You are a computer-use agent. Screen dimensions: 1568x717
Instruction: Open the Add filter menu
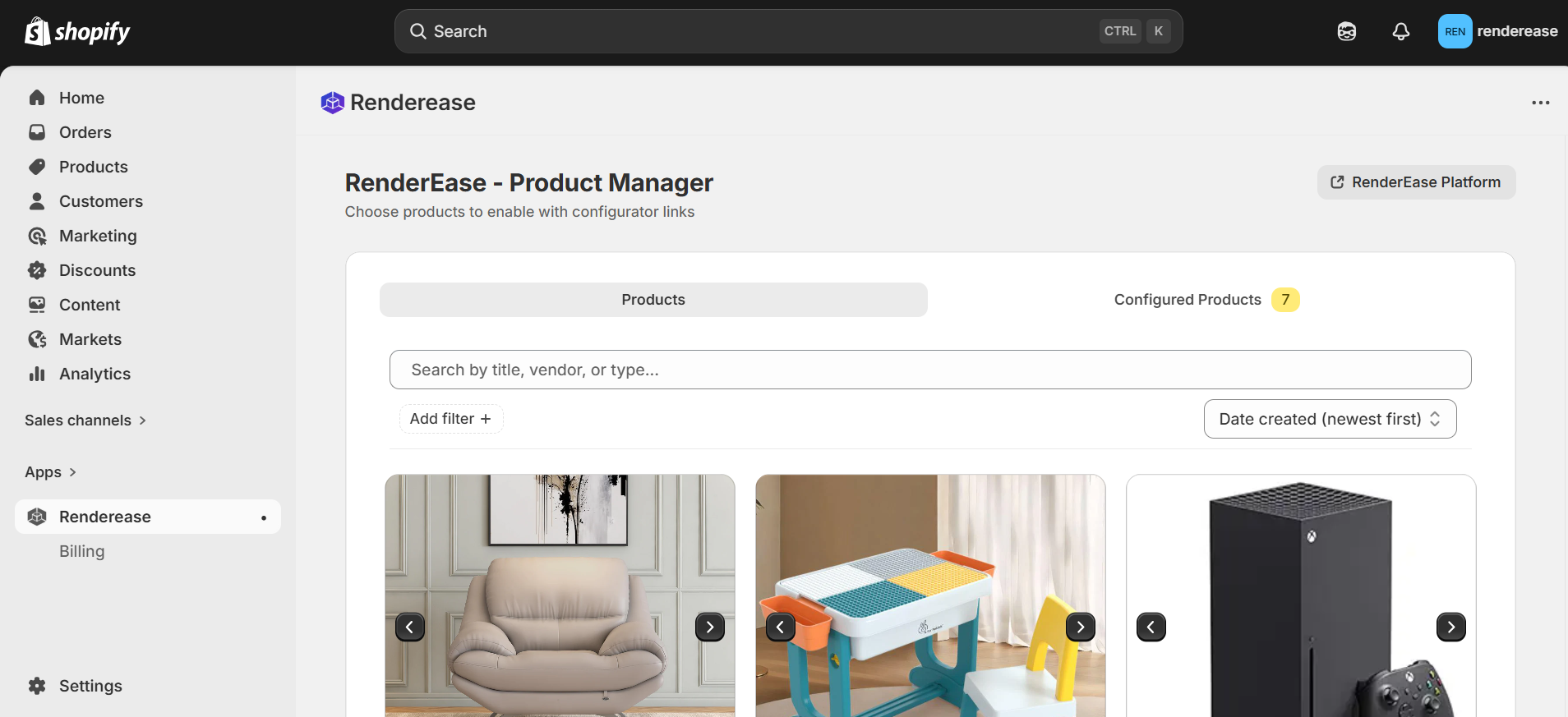pos(451,419)
